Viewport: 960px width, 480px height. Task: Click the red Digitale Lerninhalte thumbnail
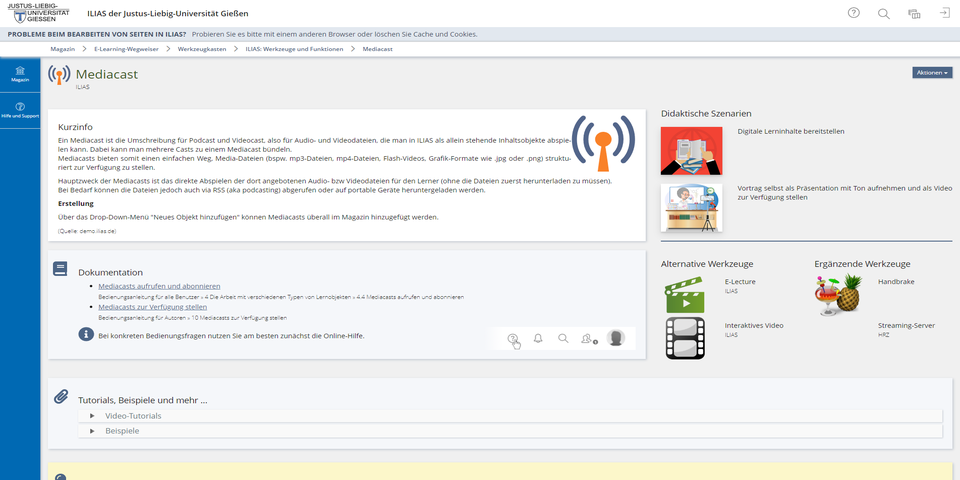click(x=691, y=151)
